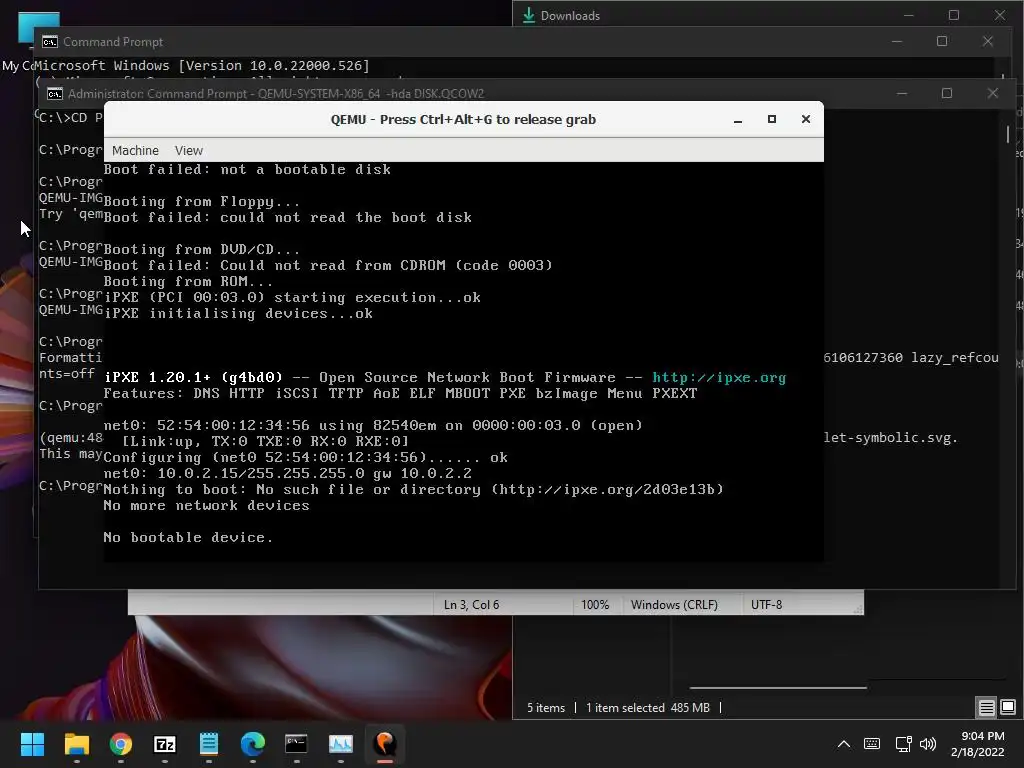1024x768 pixels.
Task: Click the Windows Start button
Action: pos(32,744)
